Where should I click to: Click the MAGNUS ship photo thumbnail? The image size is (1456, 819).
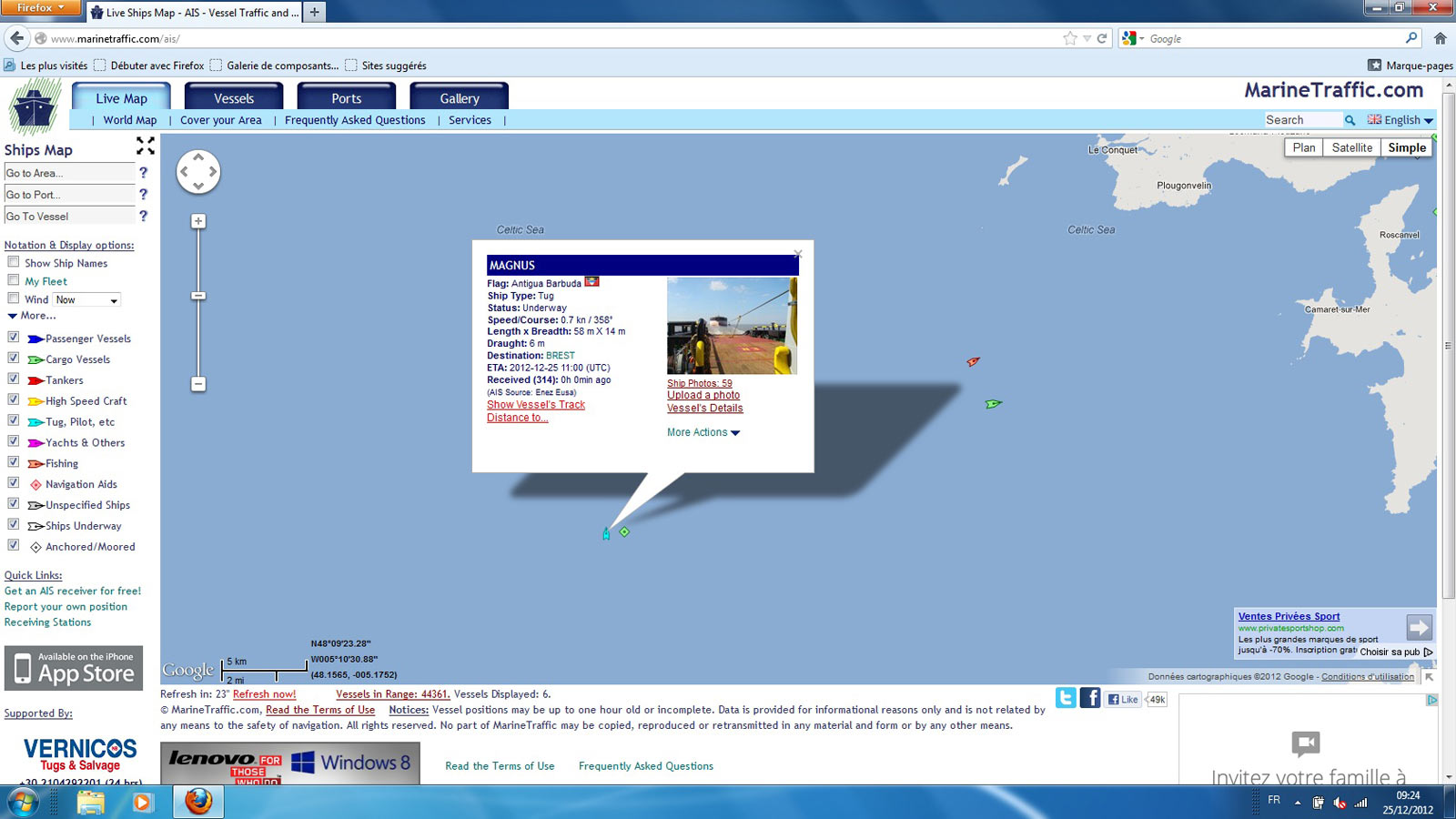coord(732,326)
